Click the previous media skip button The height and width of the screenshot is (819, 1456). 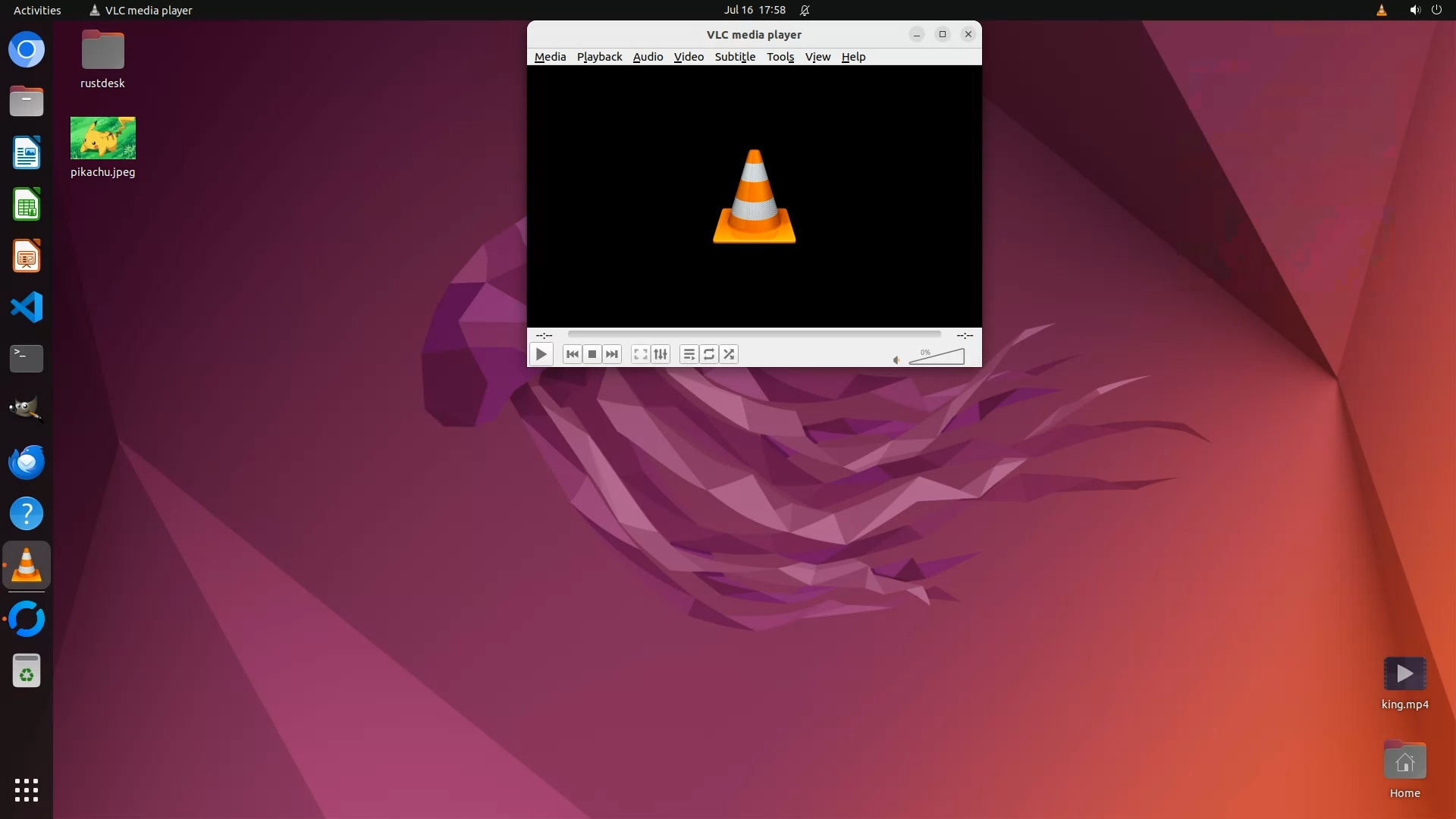573,354
